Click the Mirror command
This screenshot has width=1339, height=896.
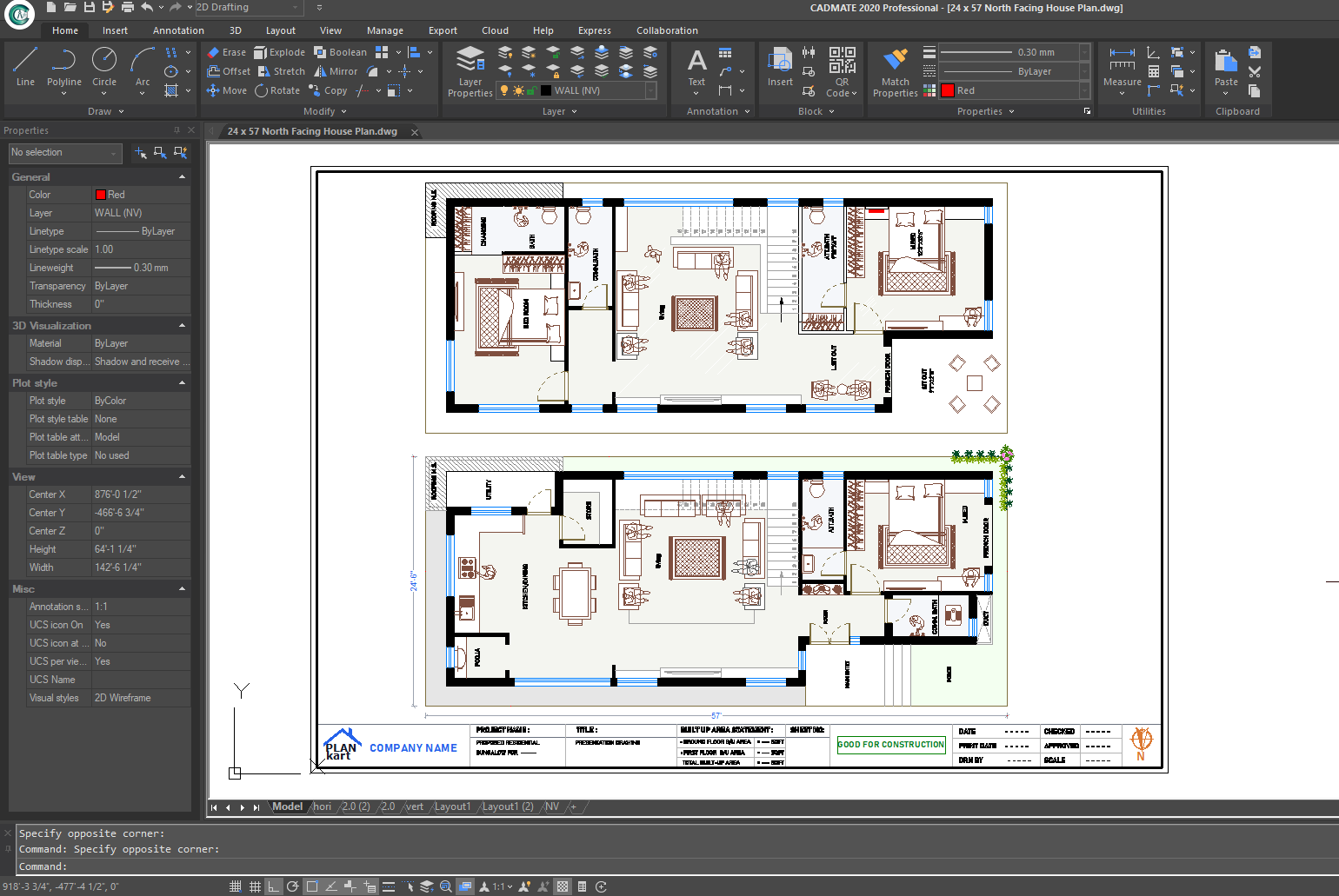pyautogui.click(x=336, y=71)
